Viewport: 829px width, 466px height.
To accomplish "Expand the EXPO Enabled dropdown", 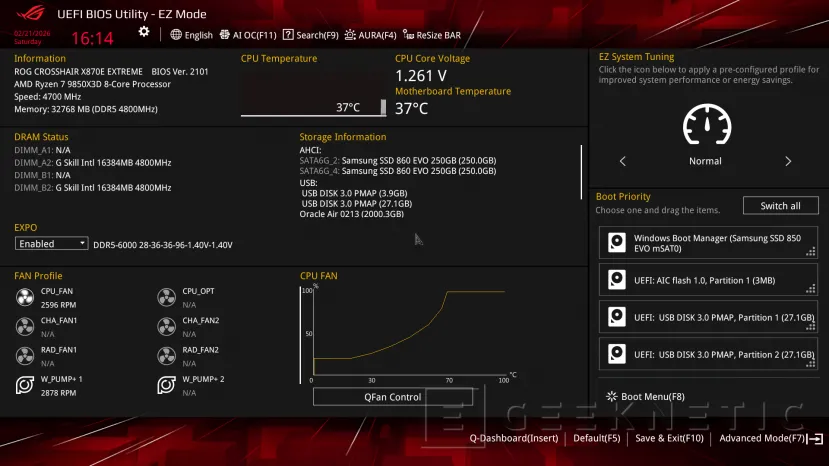I will point(51,243).
